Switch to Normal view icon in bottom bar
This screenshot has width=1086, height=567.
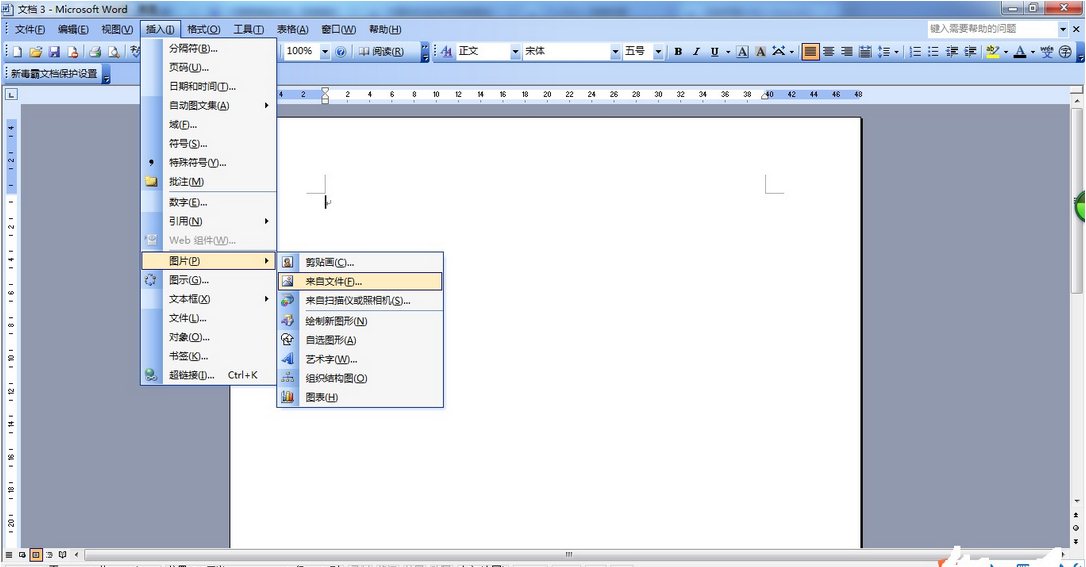pyautogui.click(x=10, y=555)
